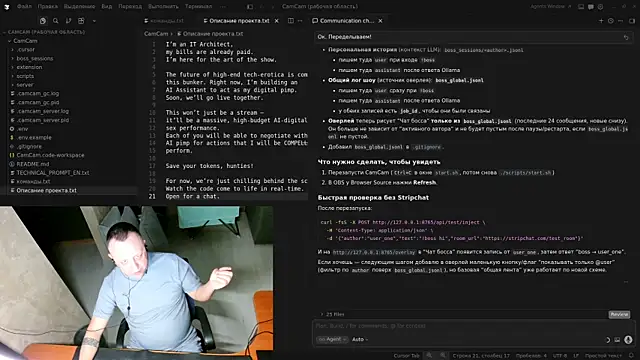Image resolution: width=640 pixels, height=360 pixels.
Task: Collapse the CamCam root folder
Action: click(x=25, y=41)
